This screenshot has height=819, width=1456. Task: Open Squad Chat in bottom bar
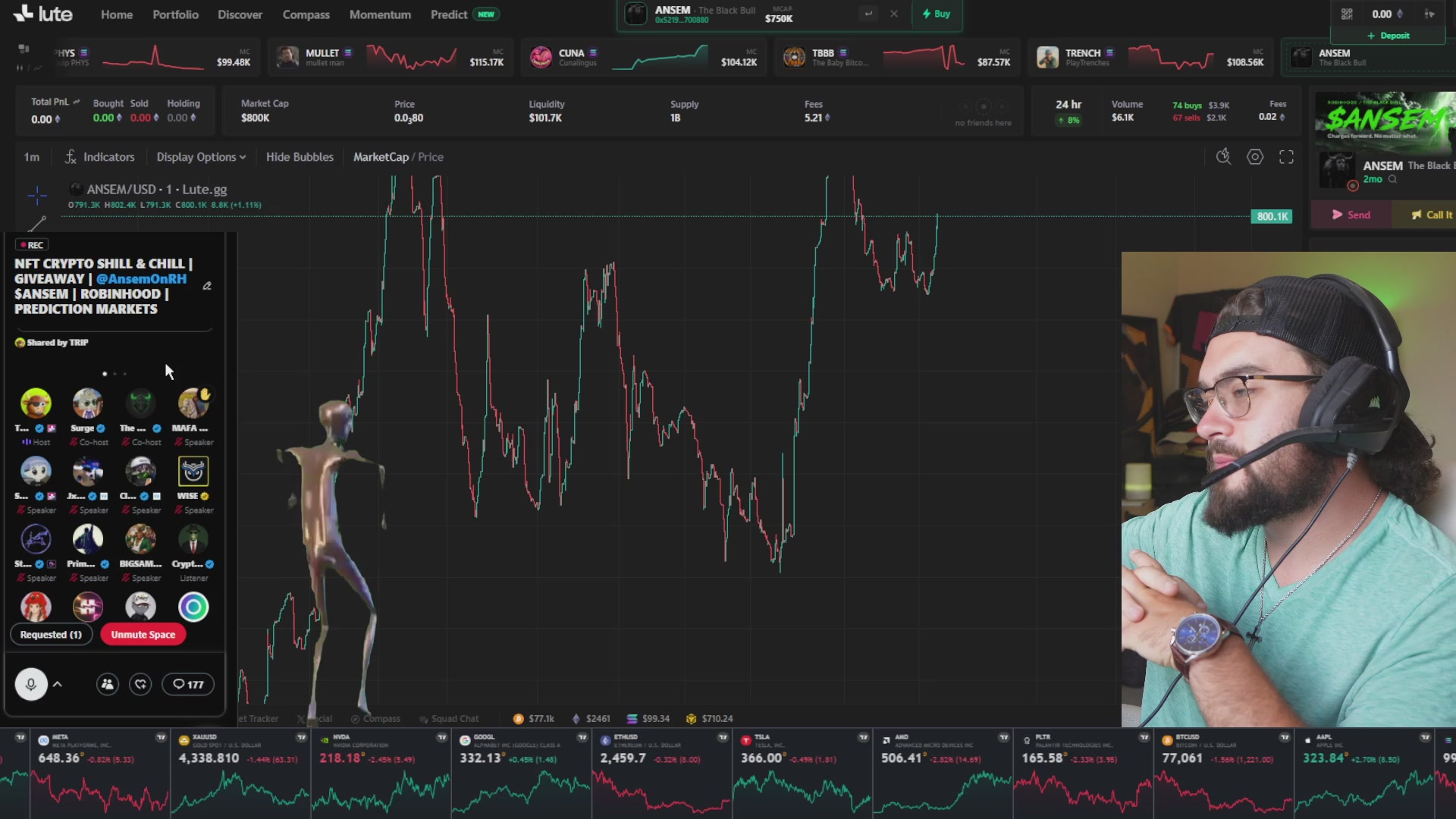(449, 719)
